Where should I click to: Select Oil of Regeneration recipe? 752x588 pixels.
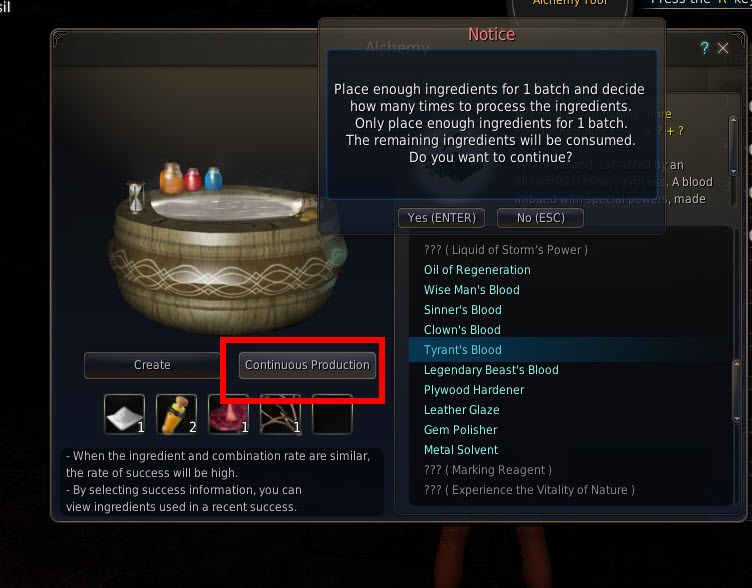click(477, 270)
